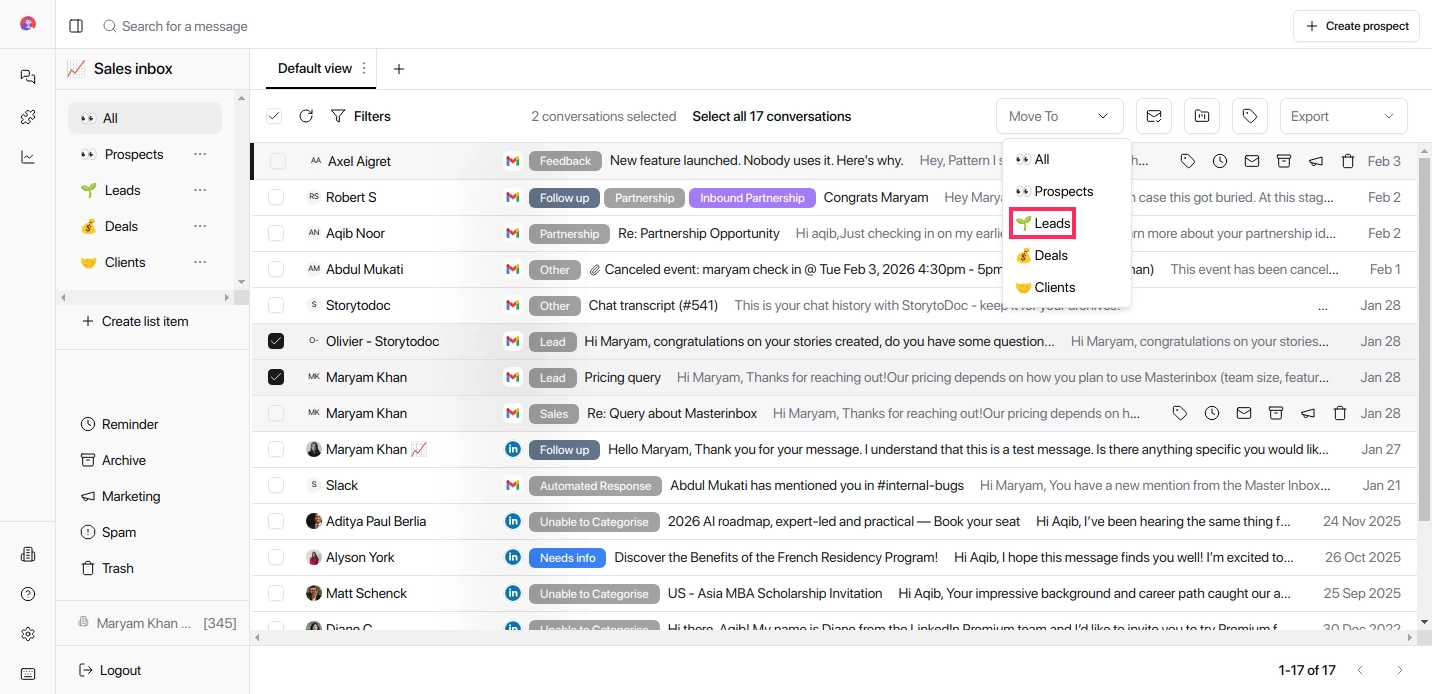Click the refresh conversations icon
This screenshot has height=694, width=1432.
coord(306,116)
